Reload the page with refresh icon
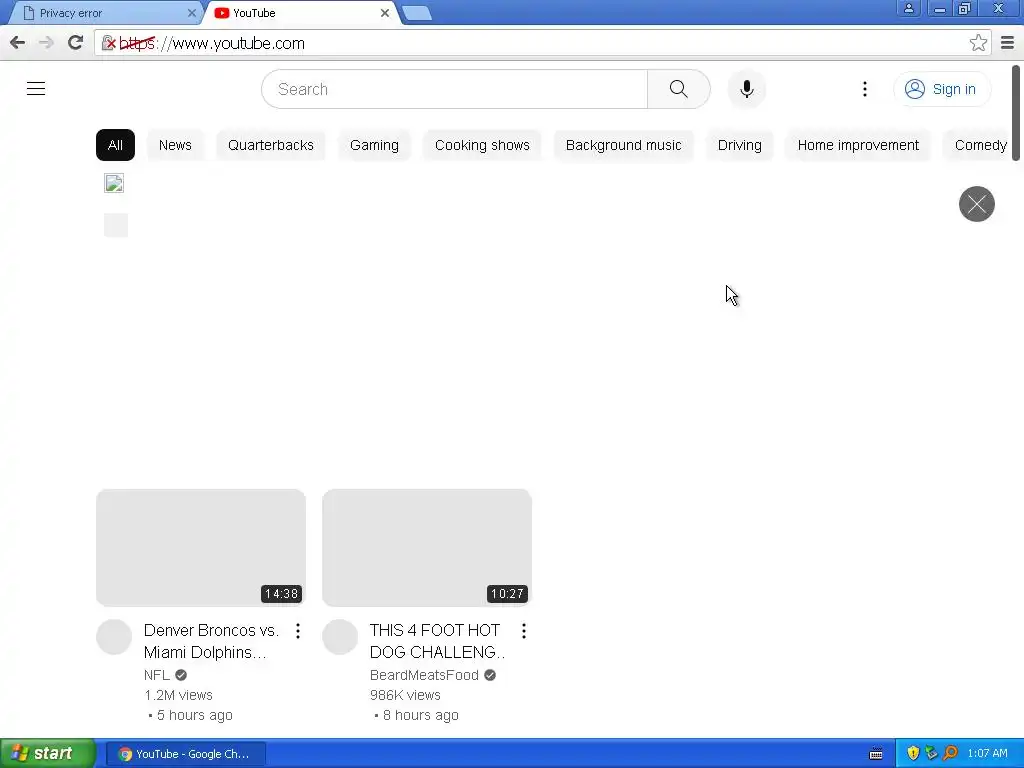Image resolution: width=1024 pixels, height=768 pixels. (x=75, y=43)
